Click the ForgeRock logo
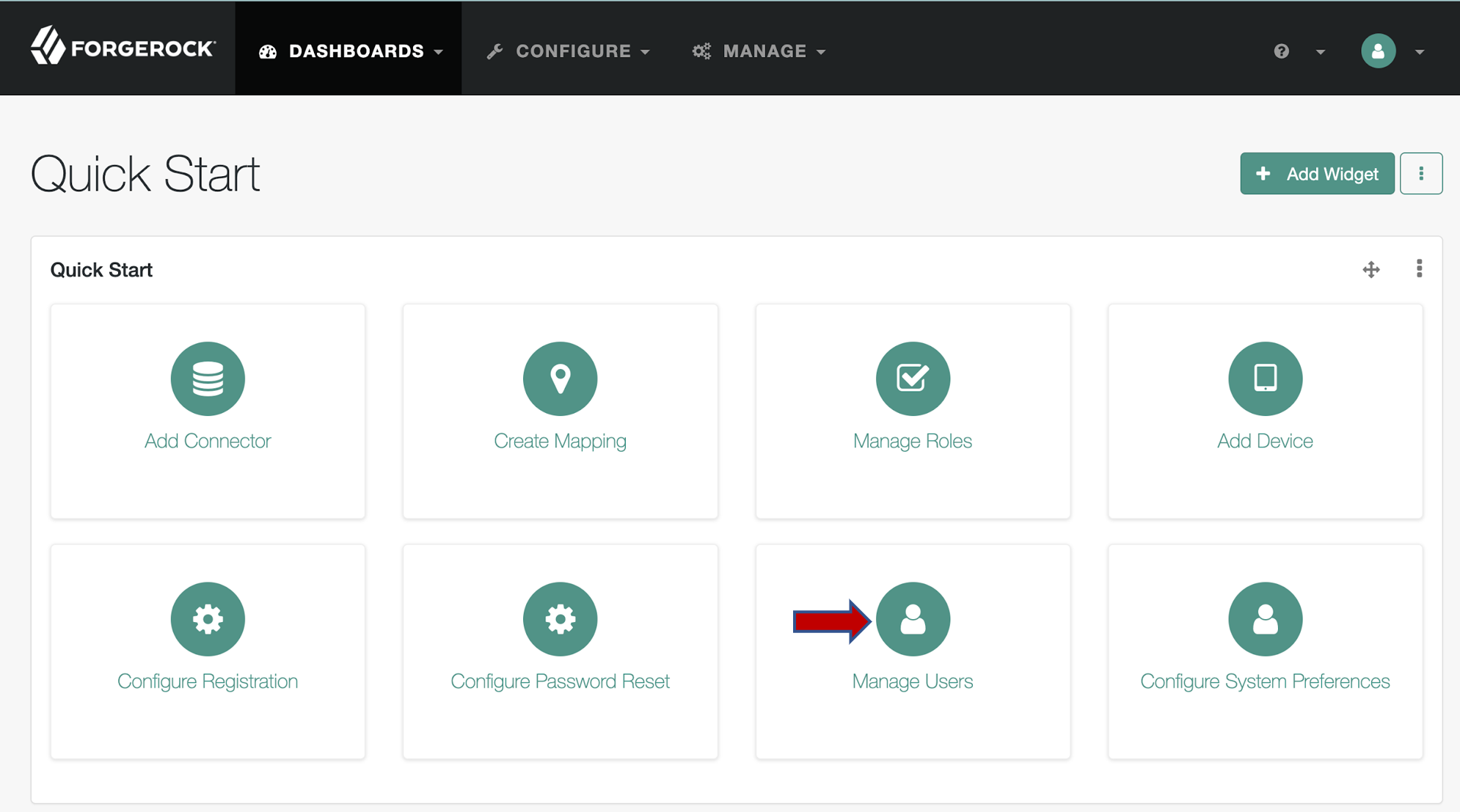1460x812 pixels. tap(123, 48)
